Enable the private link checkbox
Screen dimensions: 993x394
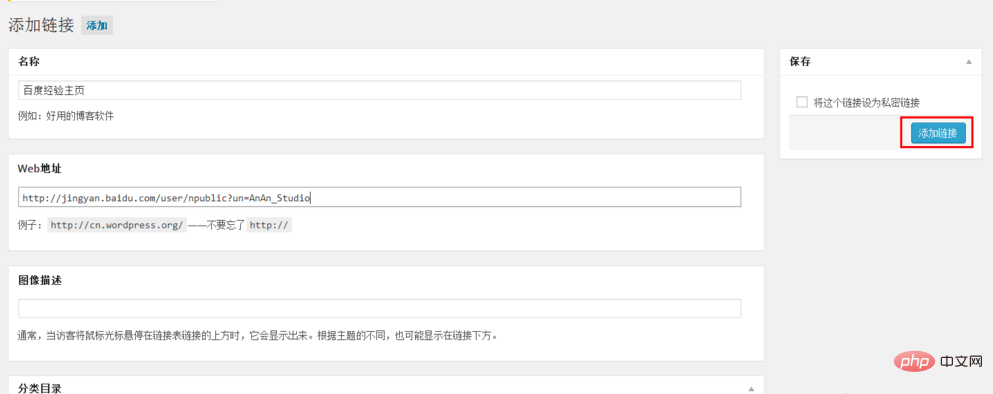point(802,102)
